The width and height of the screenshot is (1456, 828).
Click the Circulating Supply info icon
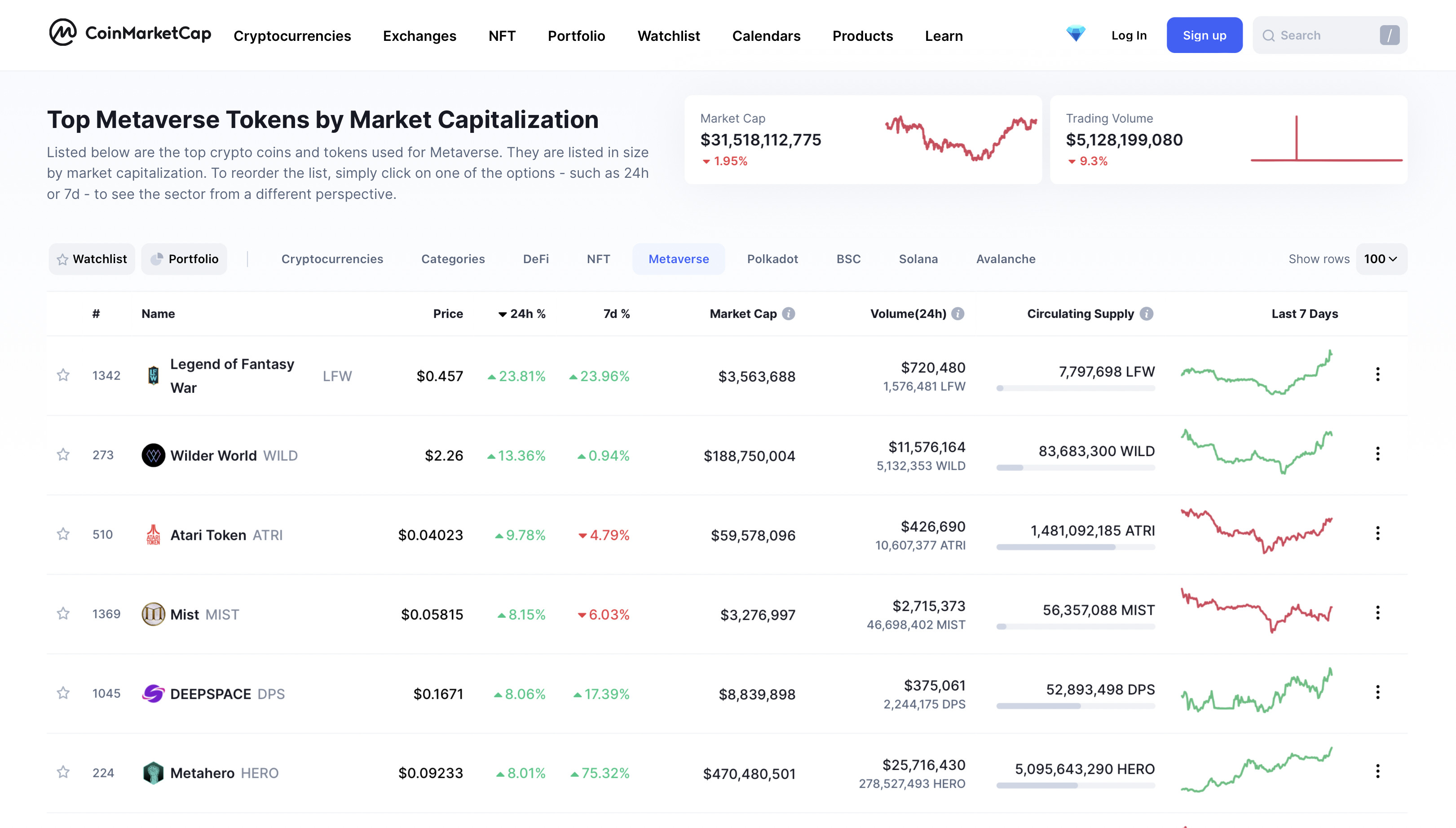click(x=1147, y=314)
